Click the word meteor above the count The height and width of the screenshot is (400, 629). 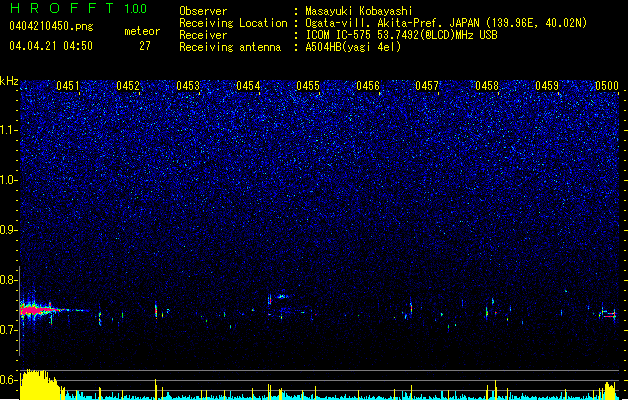(142, 31)
